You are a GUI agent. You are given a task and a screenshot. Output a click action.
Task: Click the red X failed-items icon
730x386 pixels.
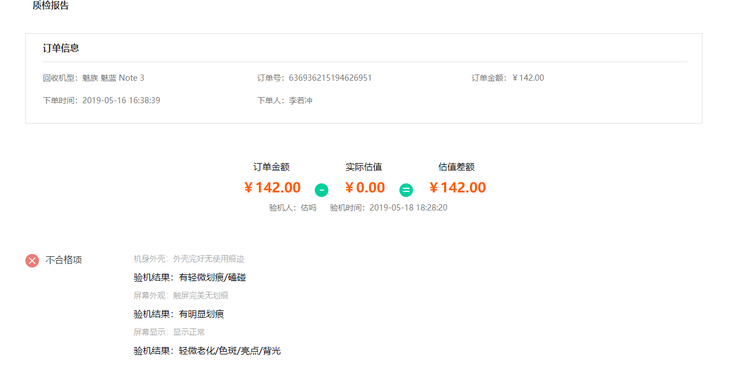point(32,260)
